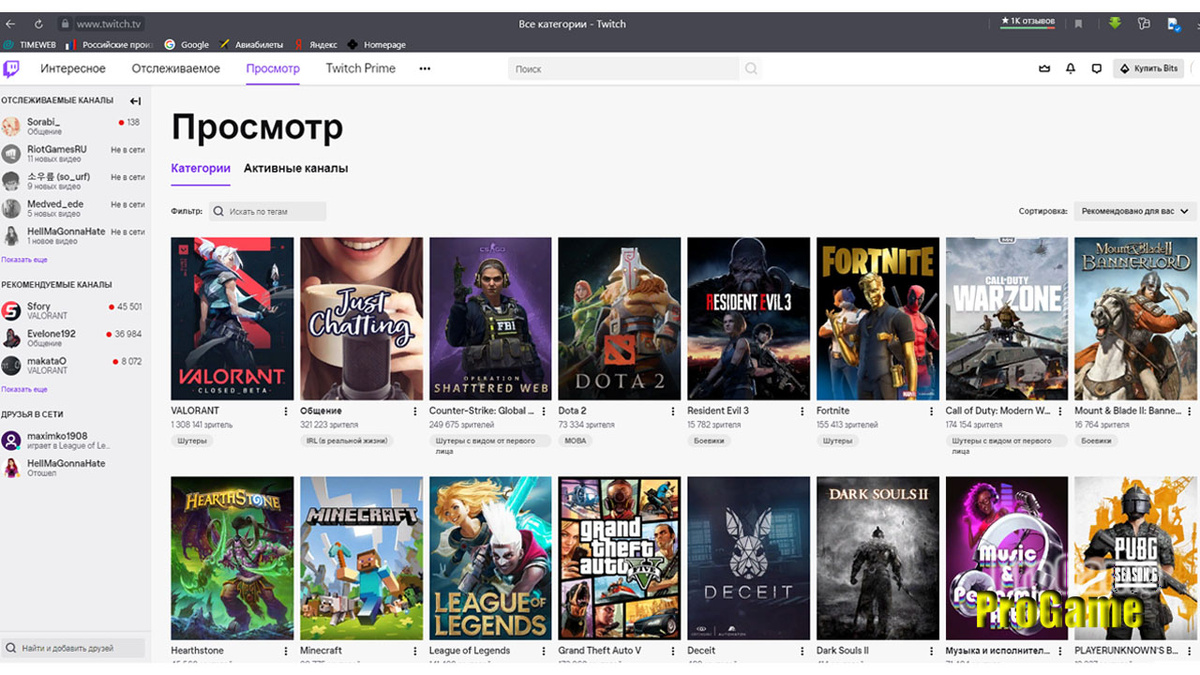Click the Шутеры tag under VALORANT
1200x675 pixels.
coord(192,440)
